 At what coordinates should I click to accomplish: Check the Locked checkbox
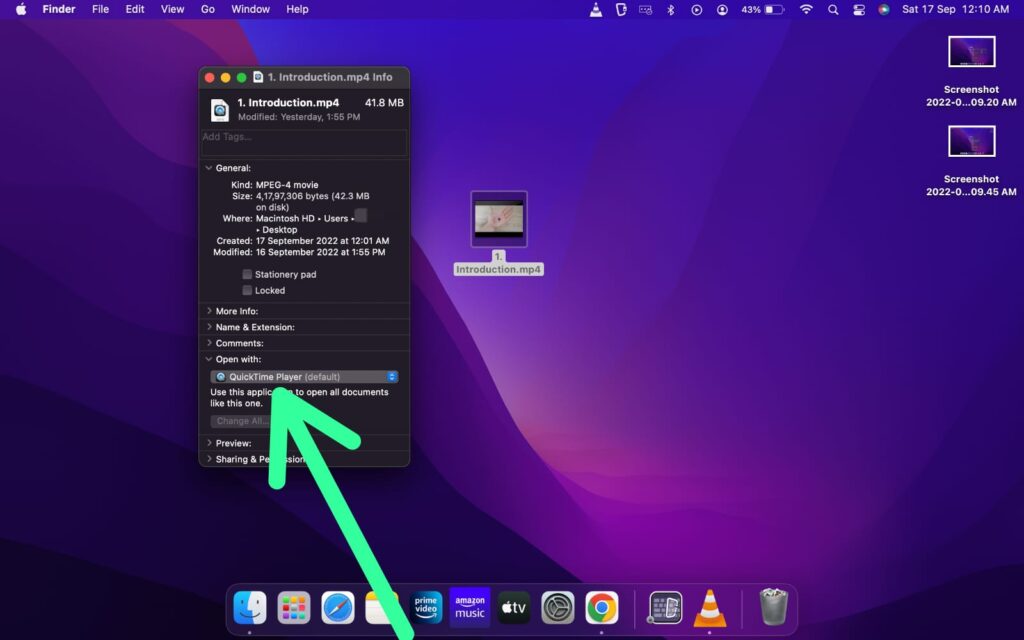[x=247, y=290]
